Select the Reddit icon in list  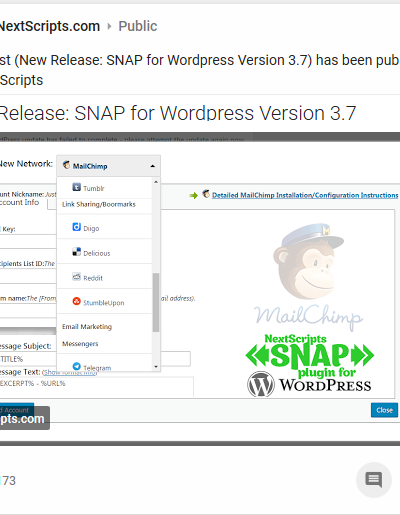[x=77, y=277]
